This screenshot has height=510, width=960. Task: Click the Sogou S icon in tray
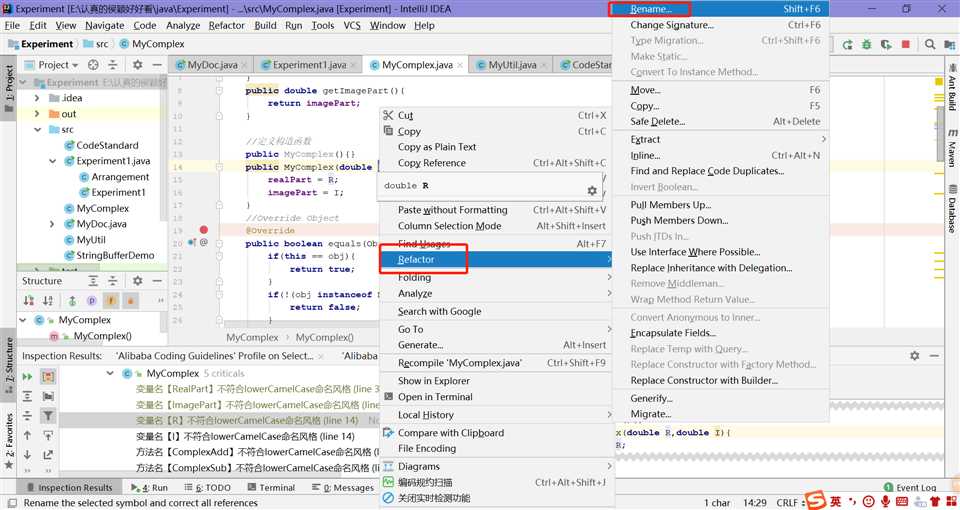(x=816, y=500)
